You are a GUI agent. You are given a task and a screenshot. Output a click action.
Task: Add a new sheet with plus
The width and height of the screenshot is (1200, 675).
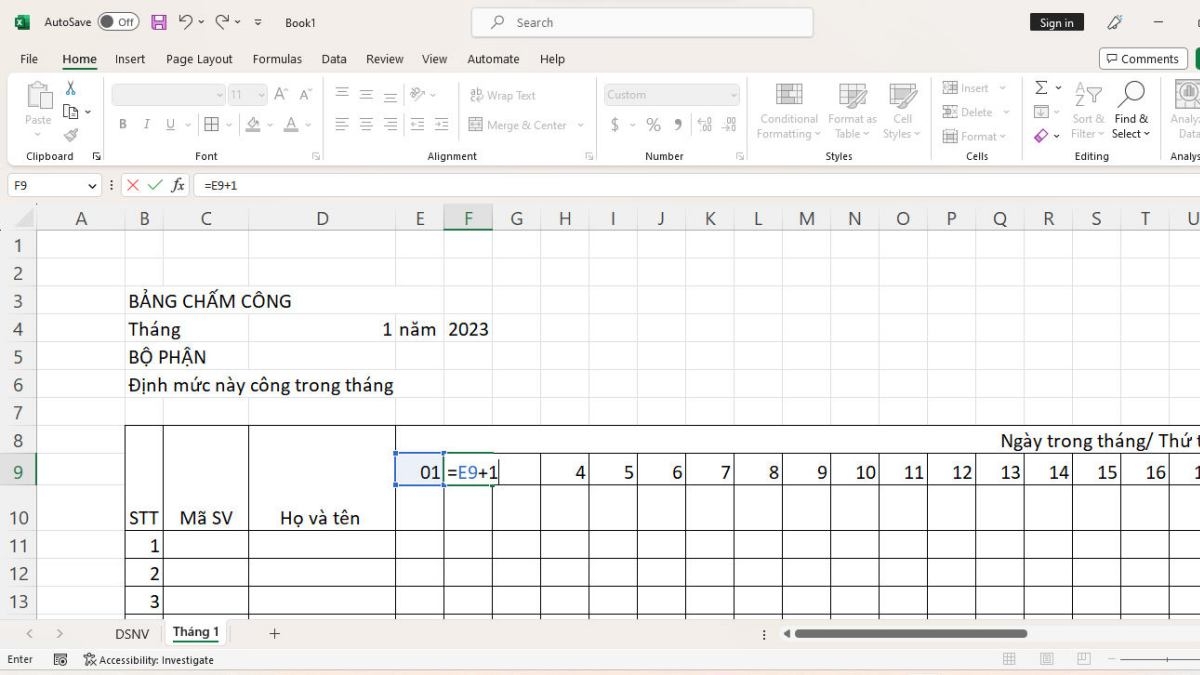pyautogui.click(x=274, y=633)
